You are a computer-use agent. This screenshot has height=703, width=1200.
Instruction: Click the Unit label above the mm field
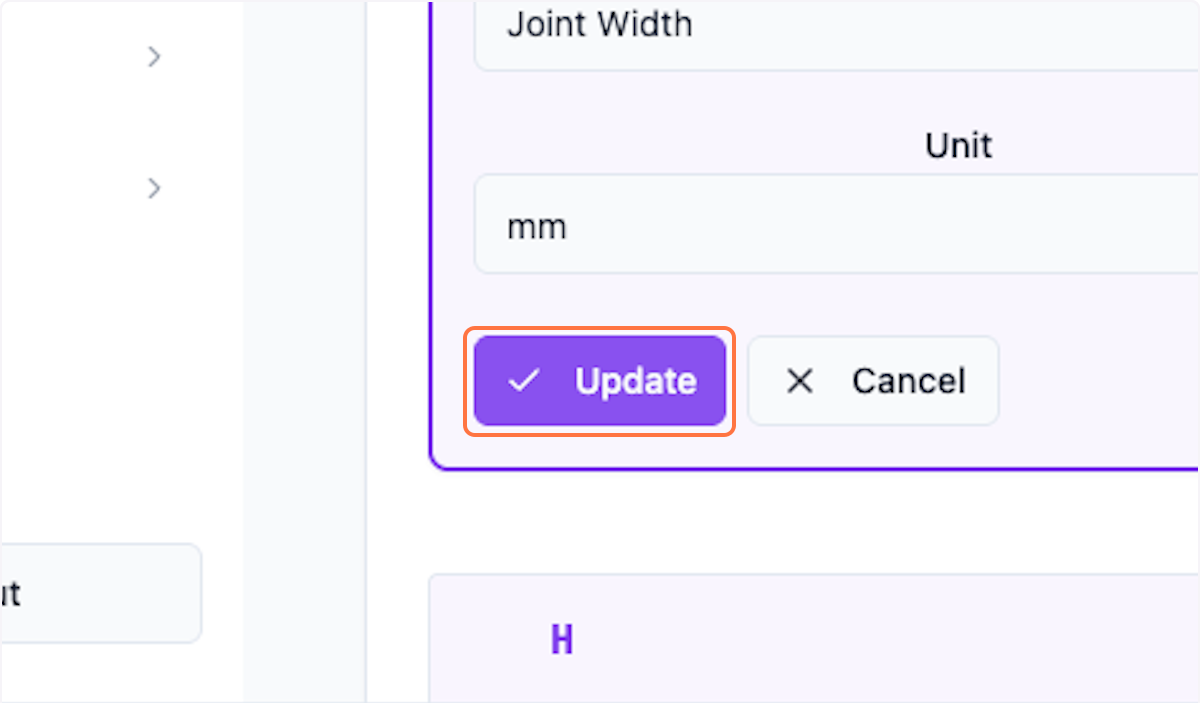click(958, 145)
